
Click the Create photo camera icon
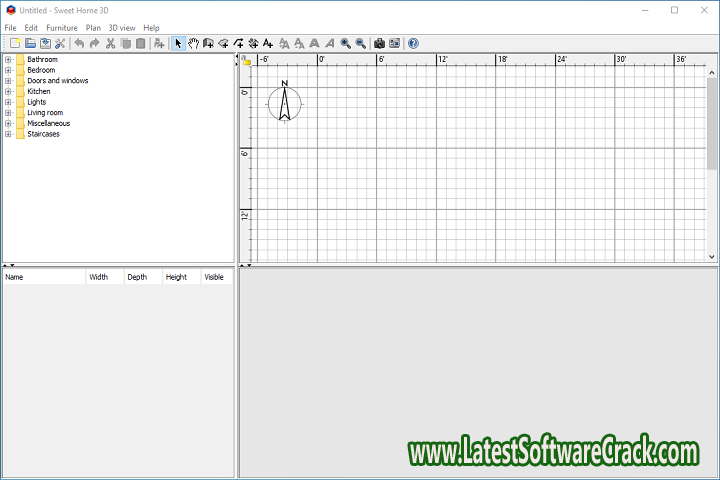click(379, 43)
